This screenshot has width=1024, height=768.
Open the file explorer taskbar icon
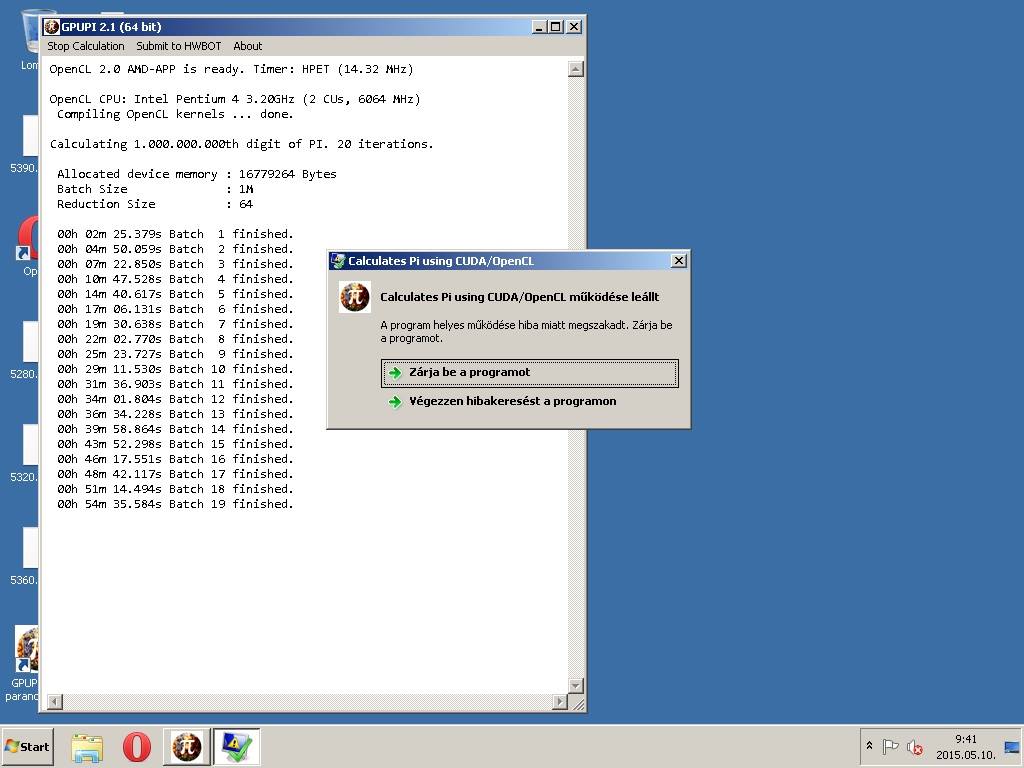[x=87, y=748]
